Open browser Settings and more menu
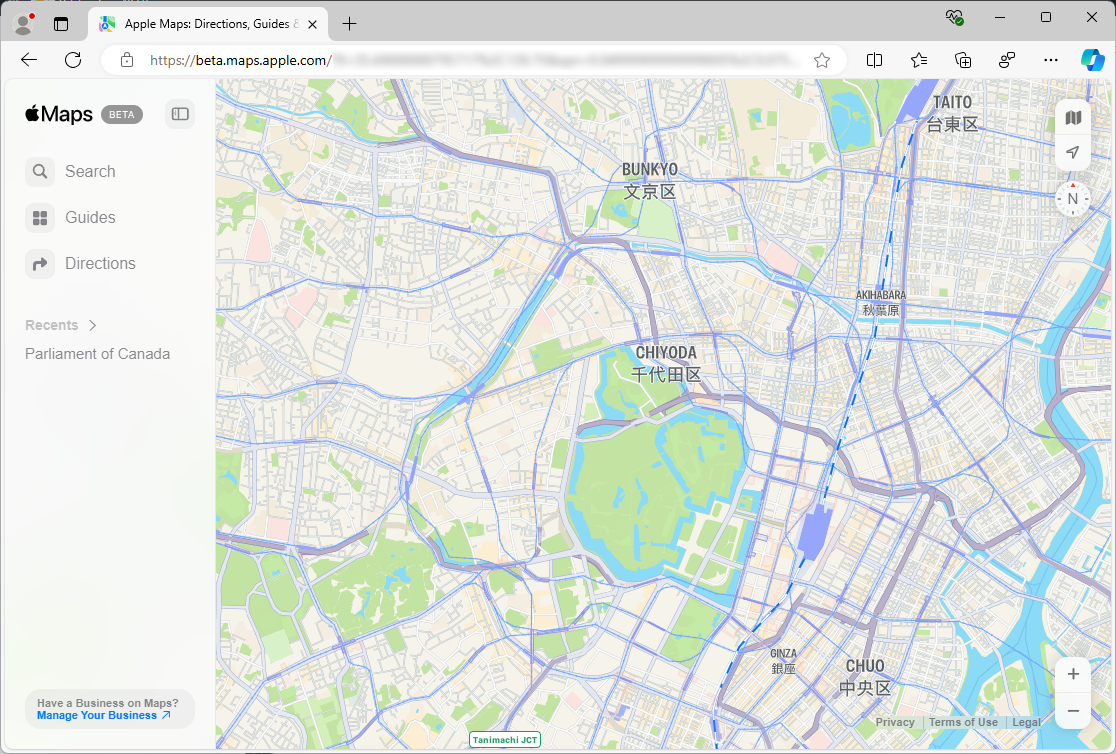 (1050, 60)
